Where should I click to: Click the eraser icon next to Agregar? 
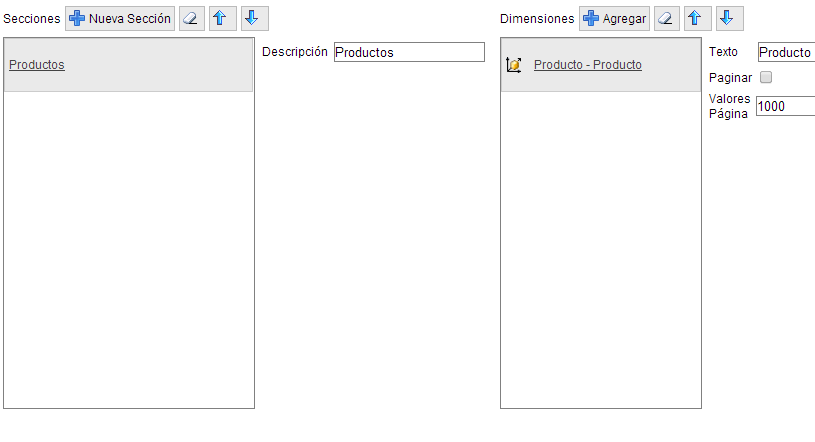coord(667,19)
